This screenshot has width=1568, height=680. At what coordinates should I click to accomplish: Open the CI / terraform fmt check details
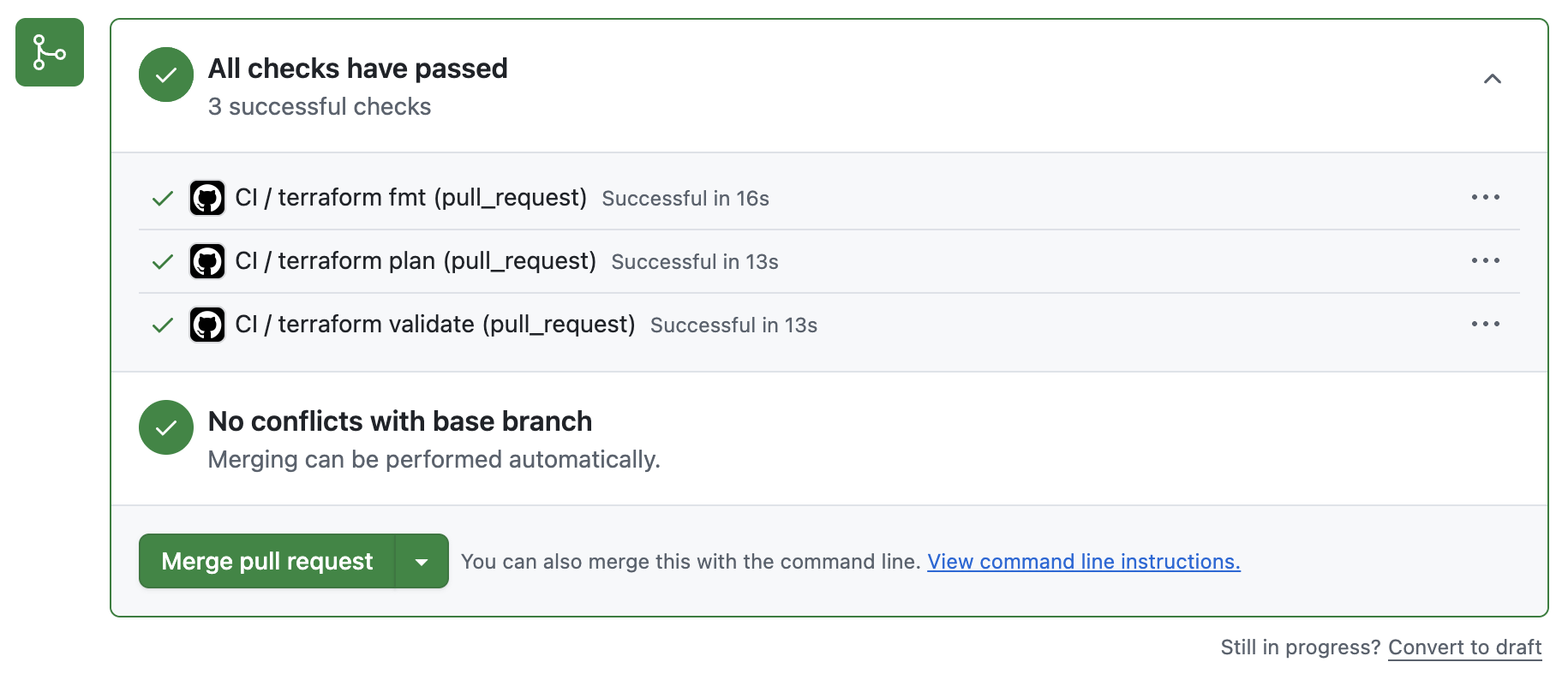coord(410,198)
